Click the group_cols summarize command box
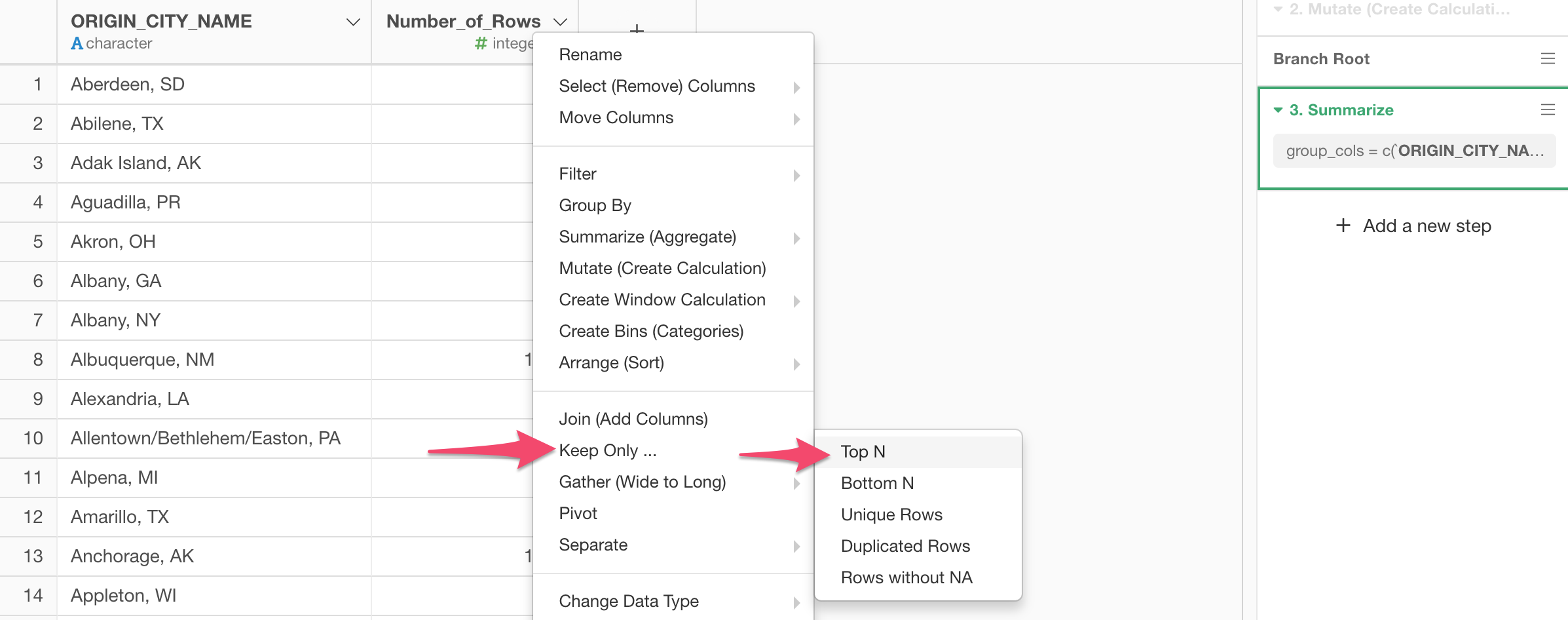This screenshot has width=1568, height=620. (x=1414, y=151)
